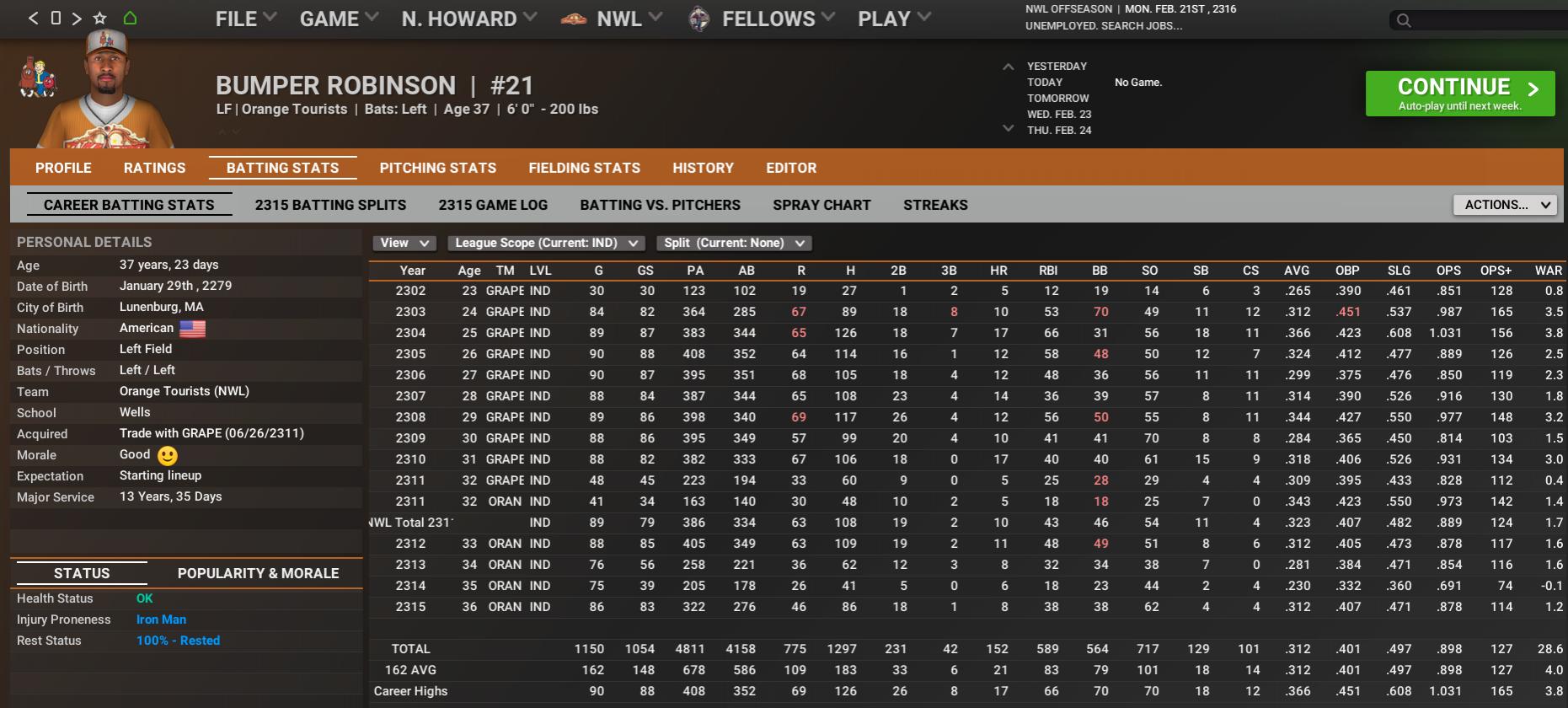Go forward using the right arrow icon
Screen dimensions: 1568x708
[x=77, y=19]
